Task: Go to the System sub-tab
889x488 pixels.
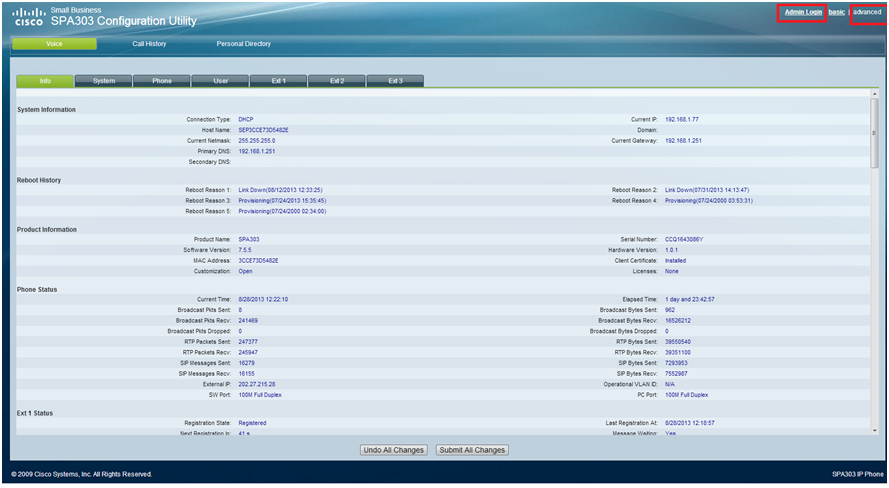Action: [103, 80]
